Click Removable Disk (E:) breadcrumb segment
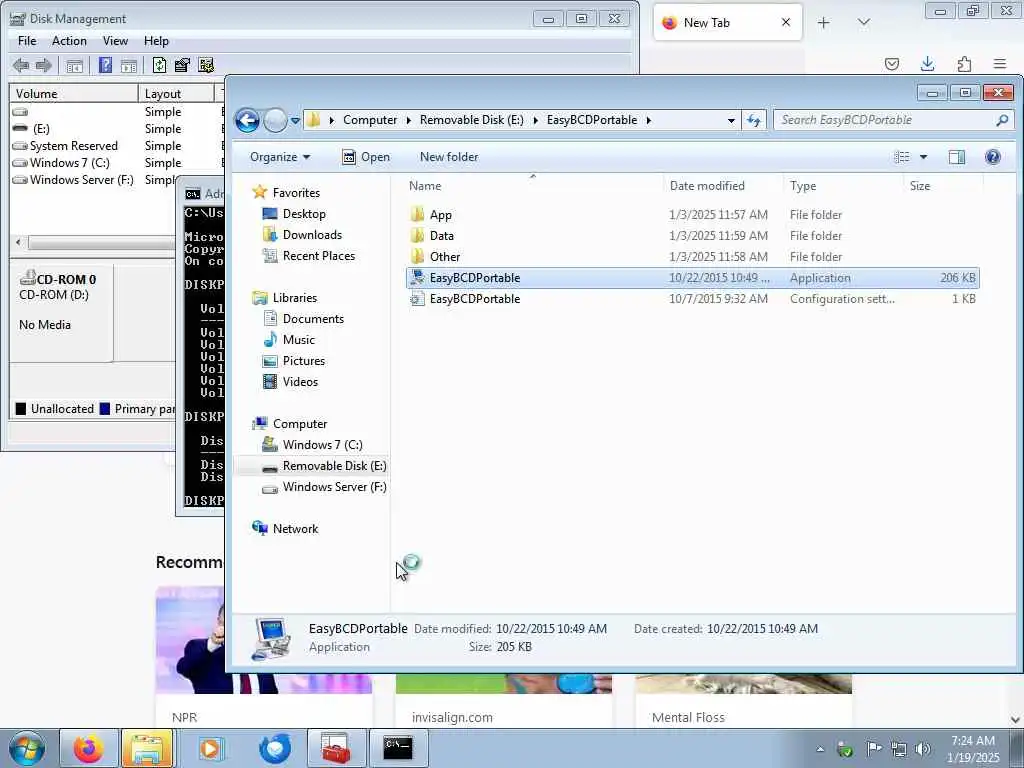 pyautogui.click(x=472, y=120)
